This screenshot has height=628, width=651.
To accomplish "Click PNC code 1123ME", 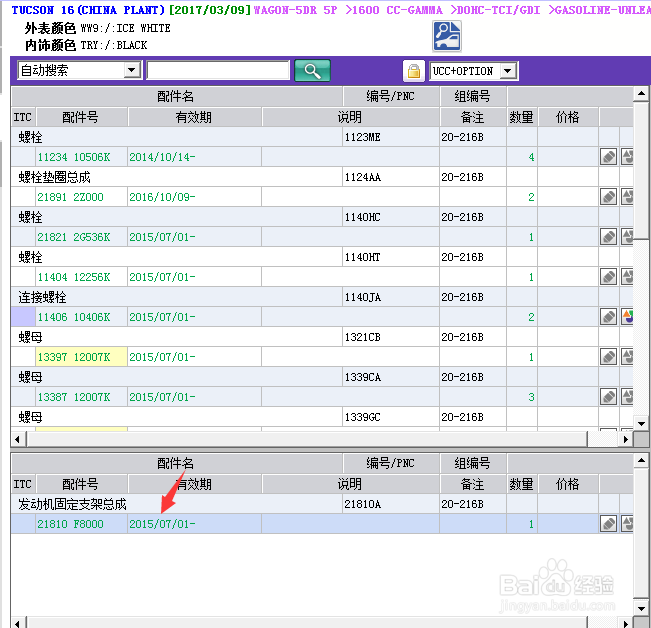I will [362, 137].
